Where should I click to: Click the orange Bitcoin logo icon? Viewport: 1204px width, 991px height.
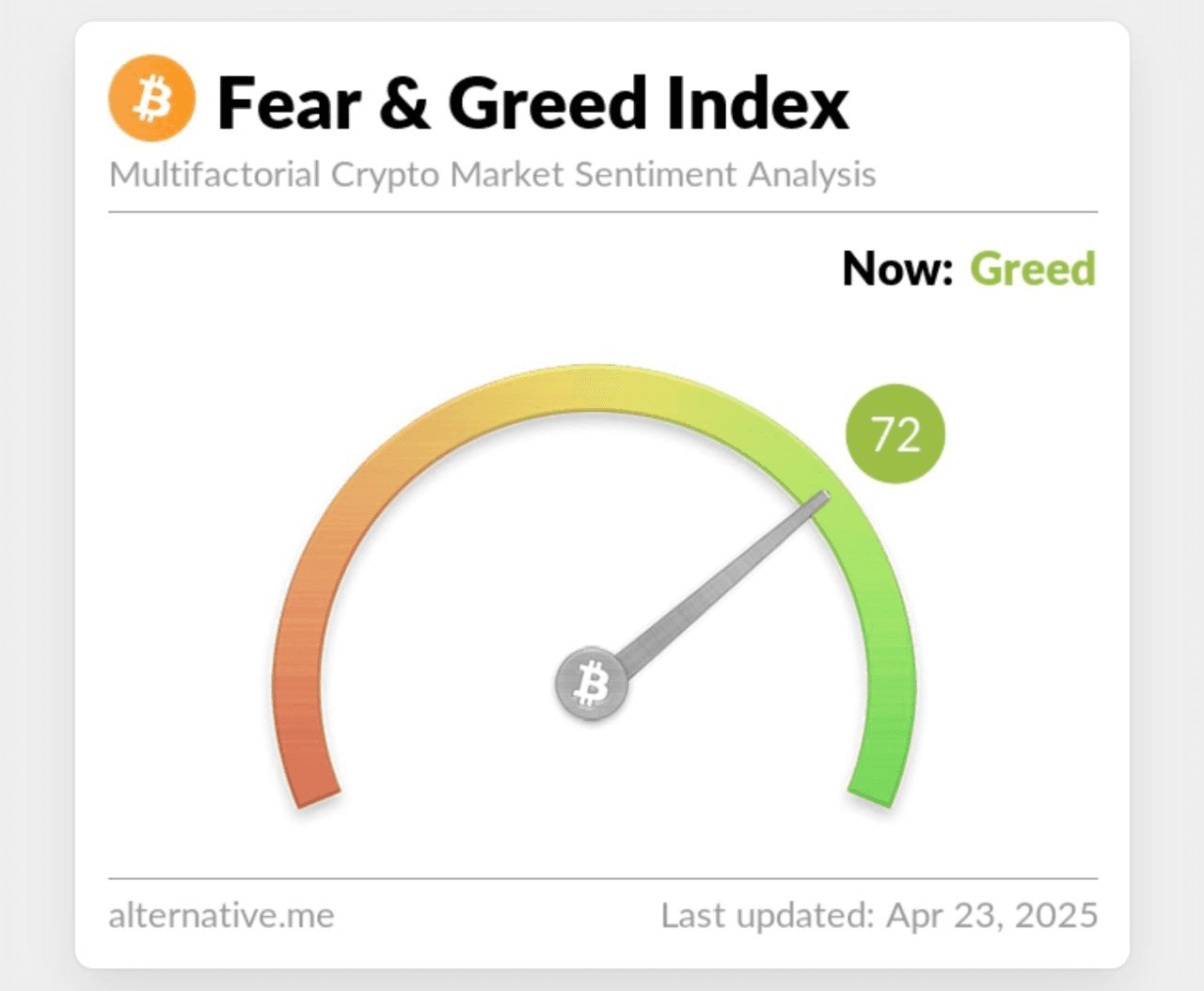coord(151,99)
